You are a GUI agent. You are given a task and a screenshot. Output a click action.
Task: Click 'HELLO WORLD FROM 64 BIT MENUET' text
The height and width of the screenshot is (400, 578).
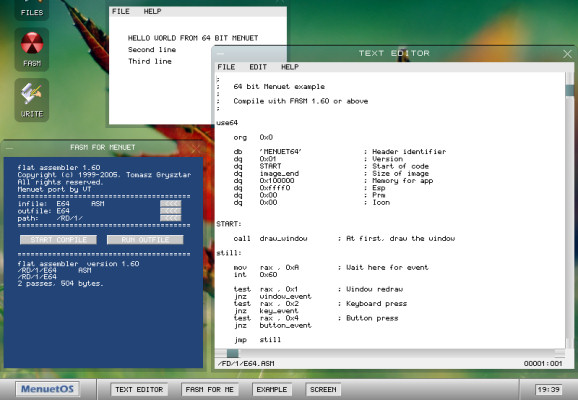click(x=193, y=38)
